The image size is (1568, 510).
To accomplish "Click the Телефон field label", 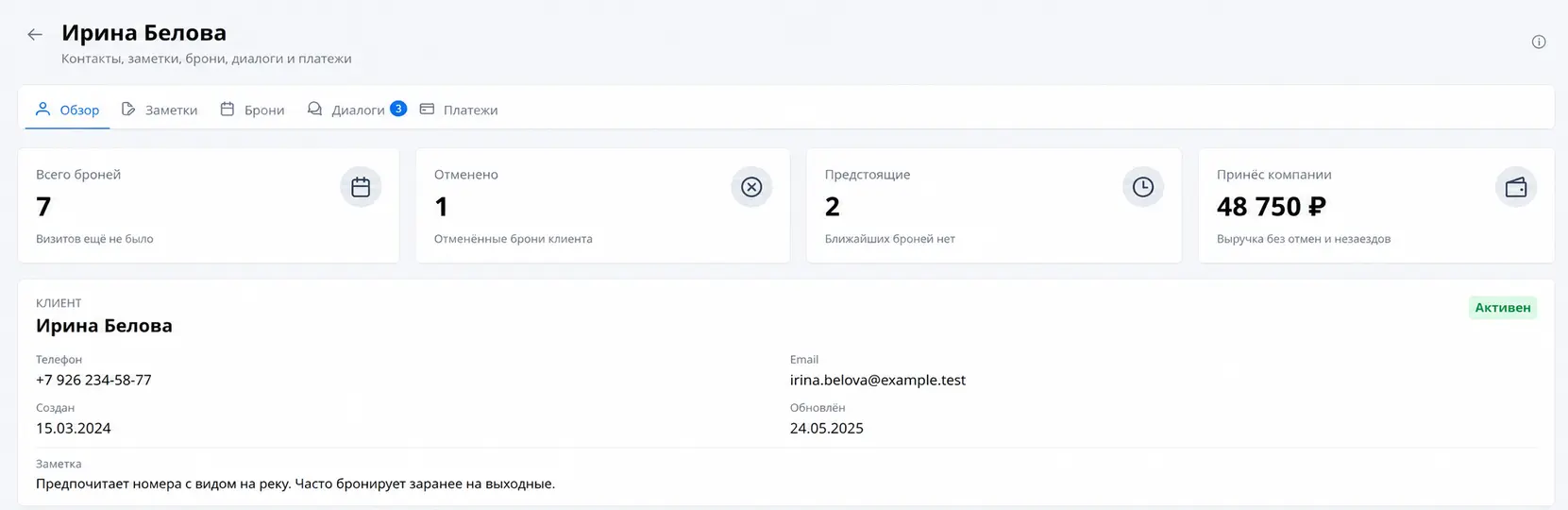I will point(59,360).
